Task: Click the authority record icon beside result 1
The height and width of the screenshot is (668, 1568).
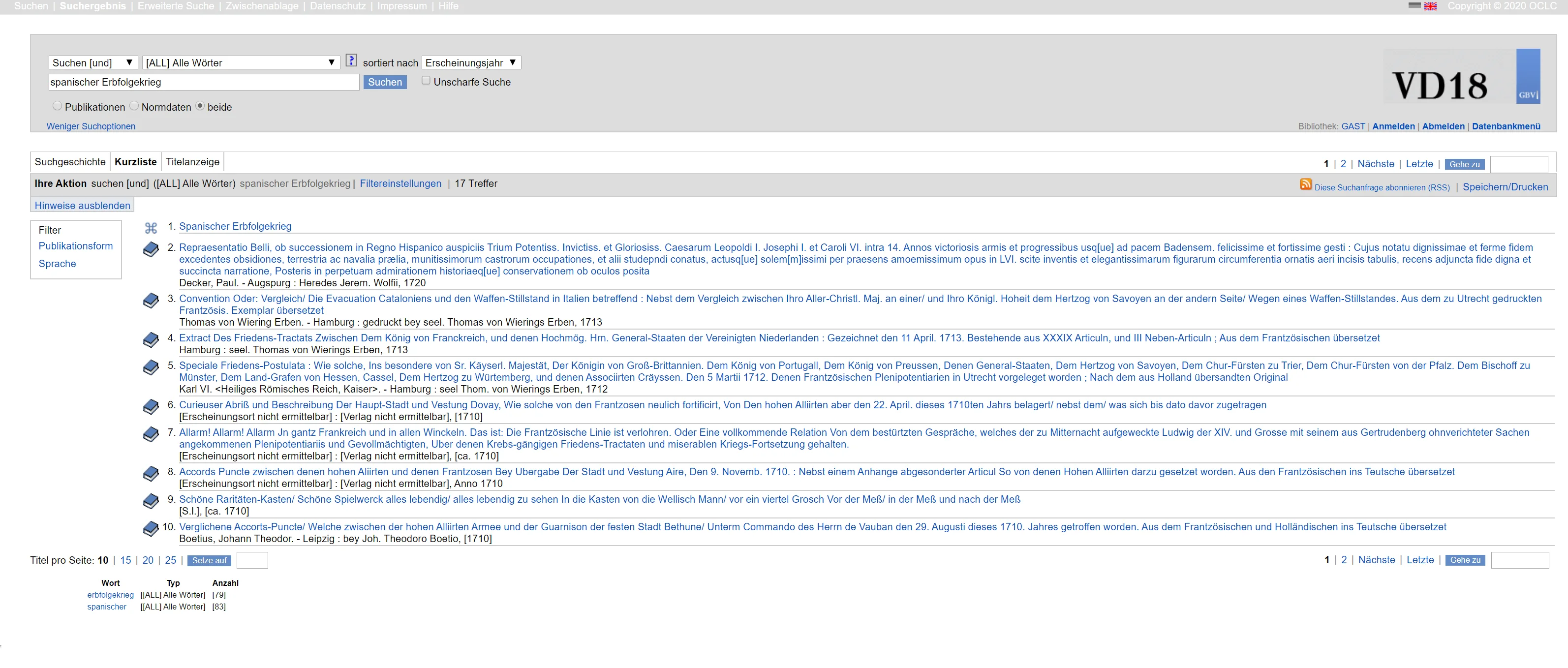Action: click(151, 228)
